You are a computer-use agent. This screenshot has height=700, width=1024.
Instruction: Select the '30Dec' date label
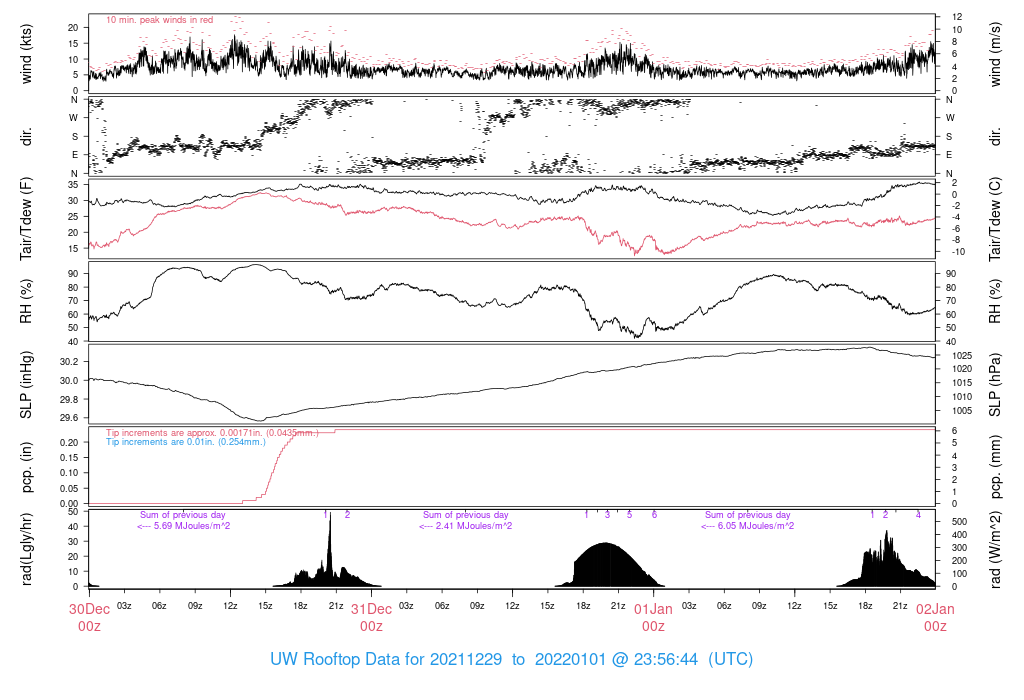(89, 609)
